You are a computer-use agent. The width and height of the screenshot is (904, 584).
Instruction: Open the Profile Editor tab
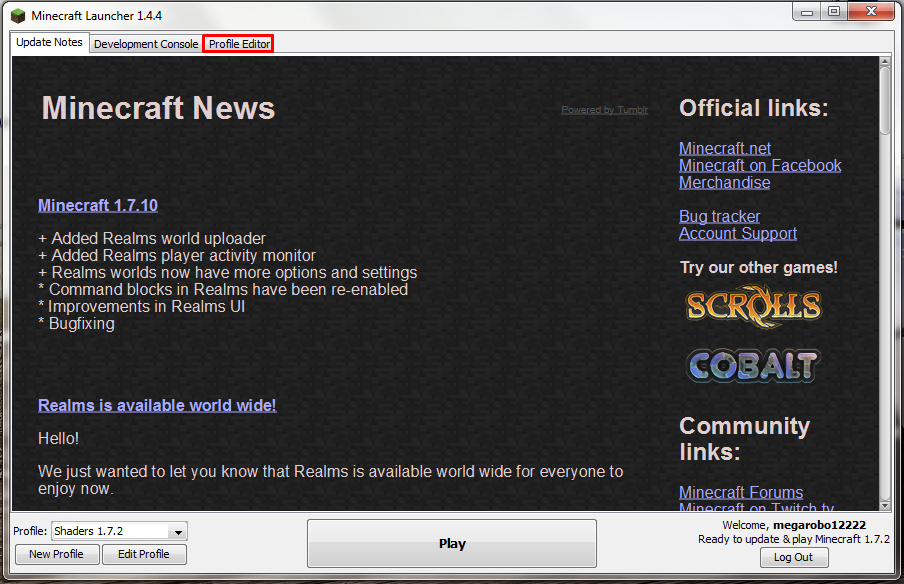tap(239, 44)
